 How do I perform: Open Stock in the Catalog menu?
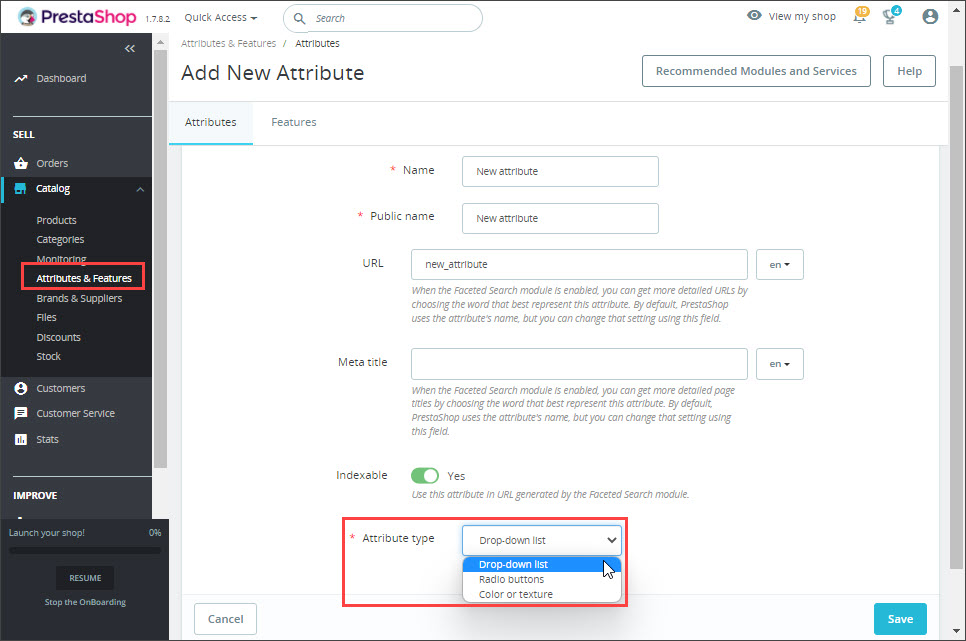pyautogui.click(x=48, y=356)
